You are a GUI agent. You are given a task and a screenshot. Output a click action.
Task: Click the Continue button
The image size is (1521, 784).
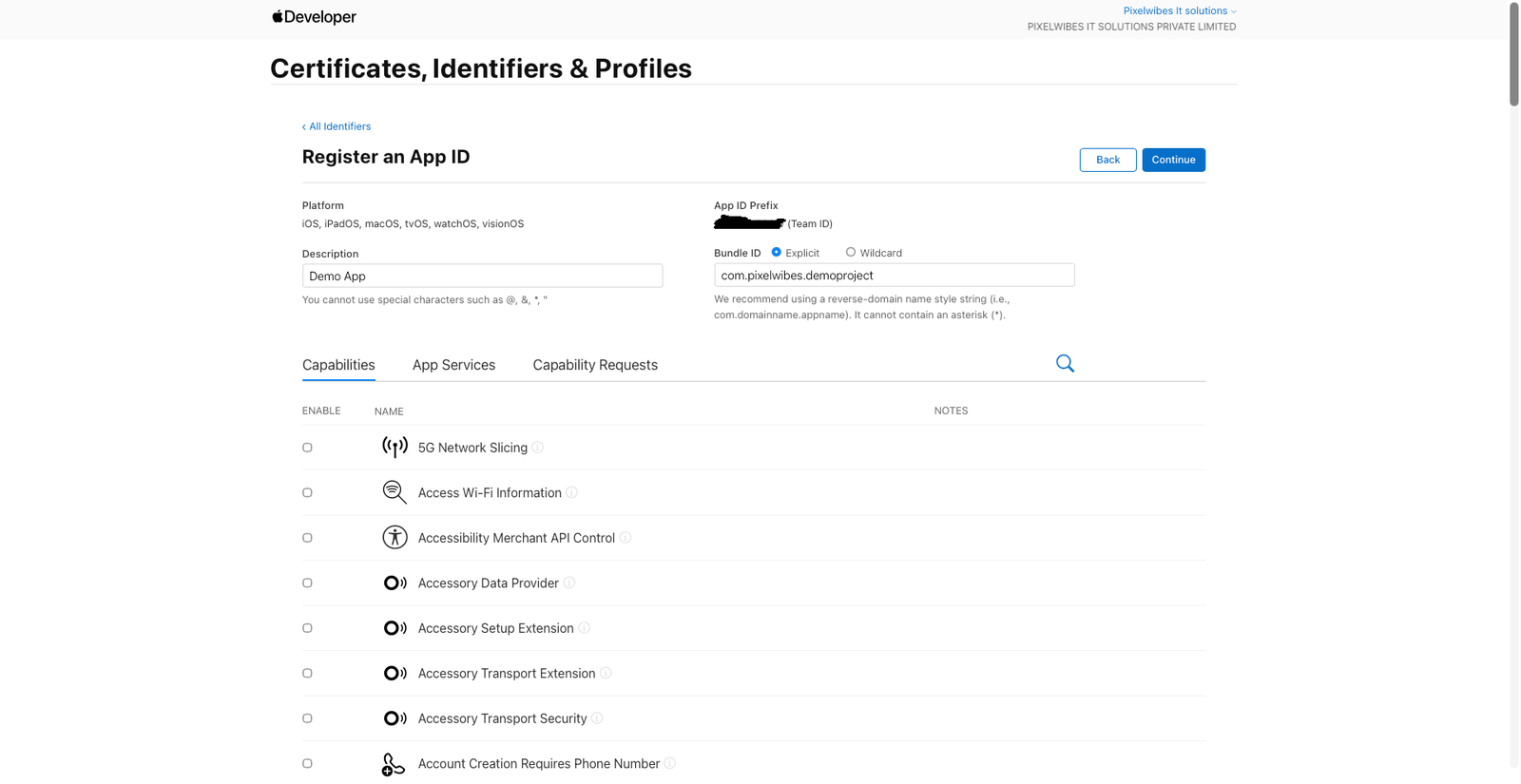click(x=1173, y=160)
